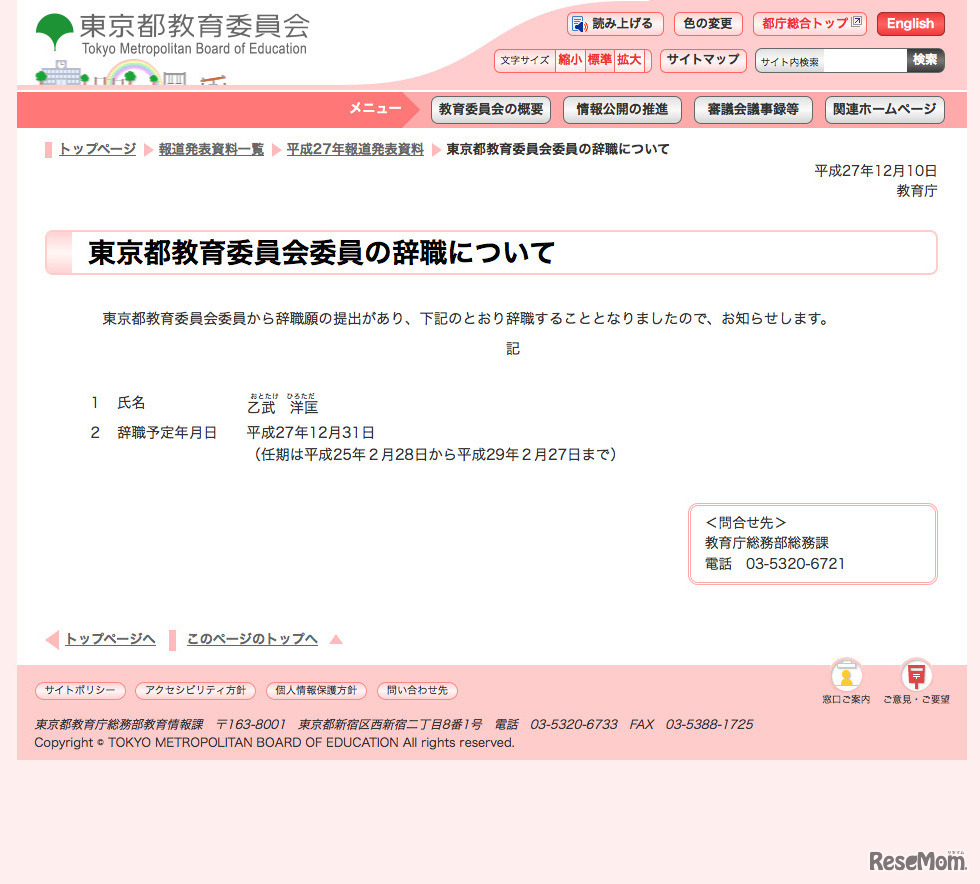The height and width of the screenshot is (884, 980).
Task: Select the 標準 font size option
Action: 598,60
